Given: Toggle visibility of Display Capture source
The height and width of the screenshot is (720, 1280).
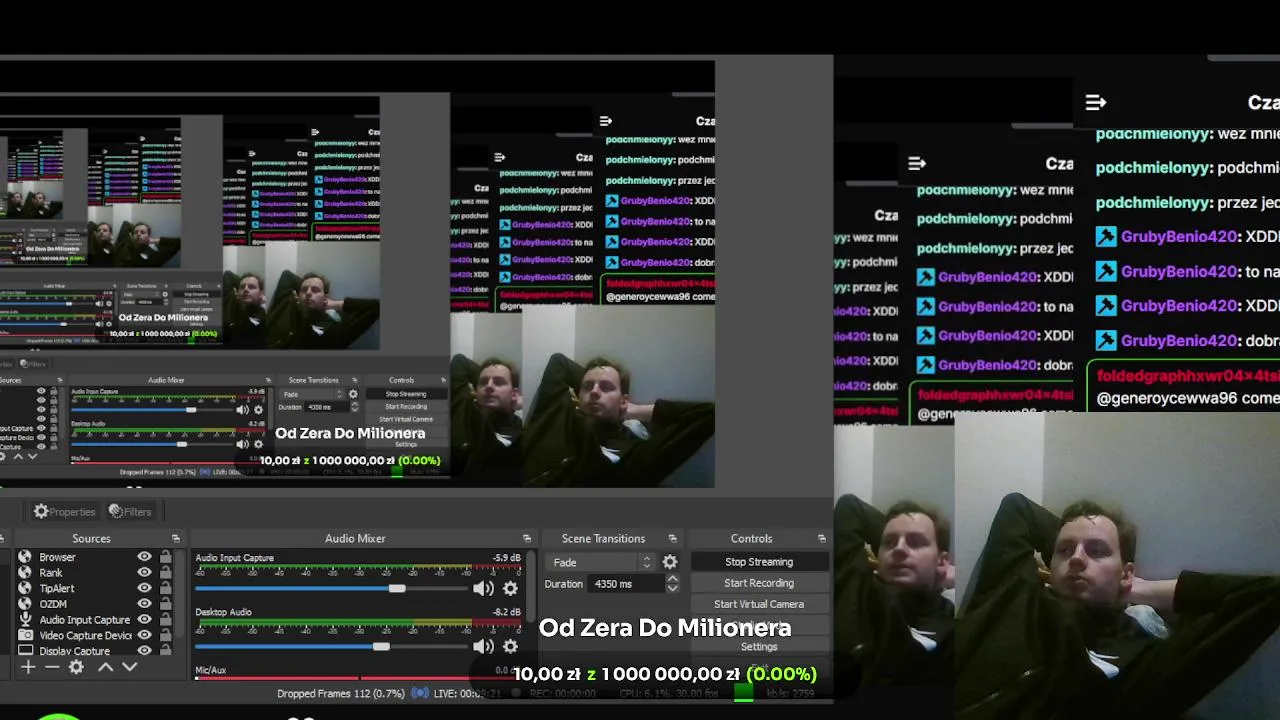Looking at the screenshot, I should (144, 651).
